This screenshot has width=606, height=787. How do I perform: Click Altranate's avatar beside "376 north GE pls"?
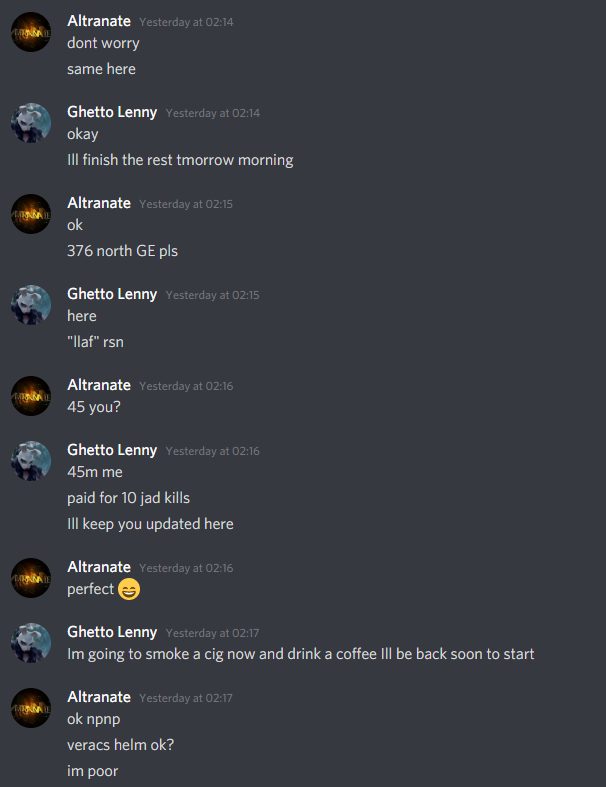point(31,214)
